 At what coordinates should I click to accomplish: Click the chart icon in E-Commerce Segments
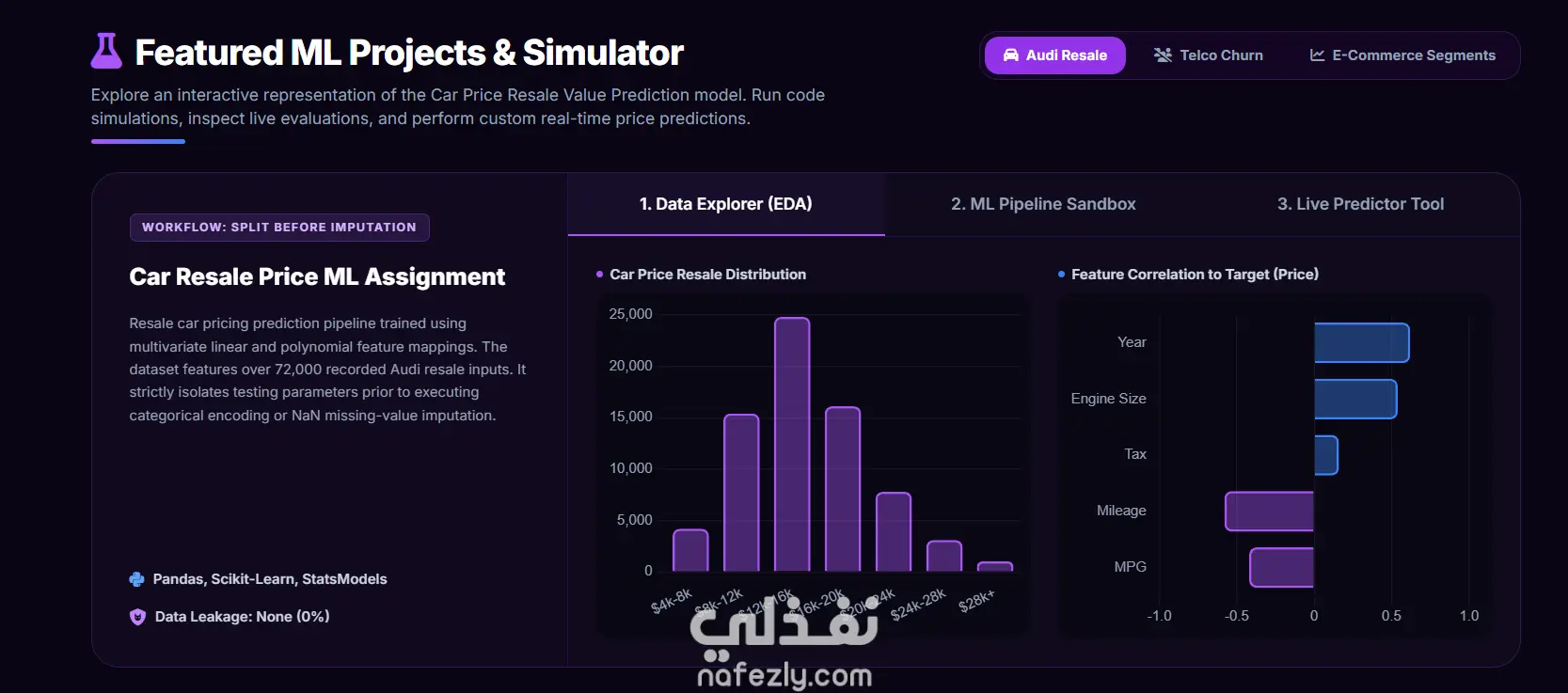pyautogui.click(x=1317, y=55)
